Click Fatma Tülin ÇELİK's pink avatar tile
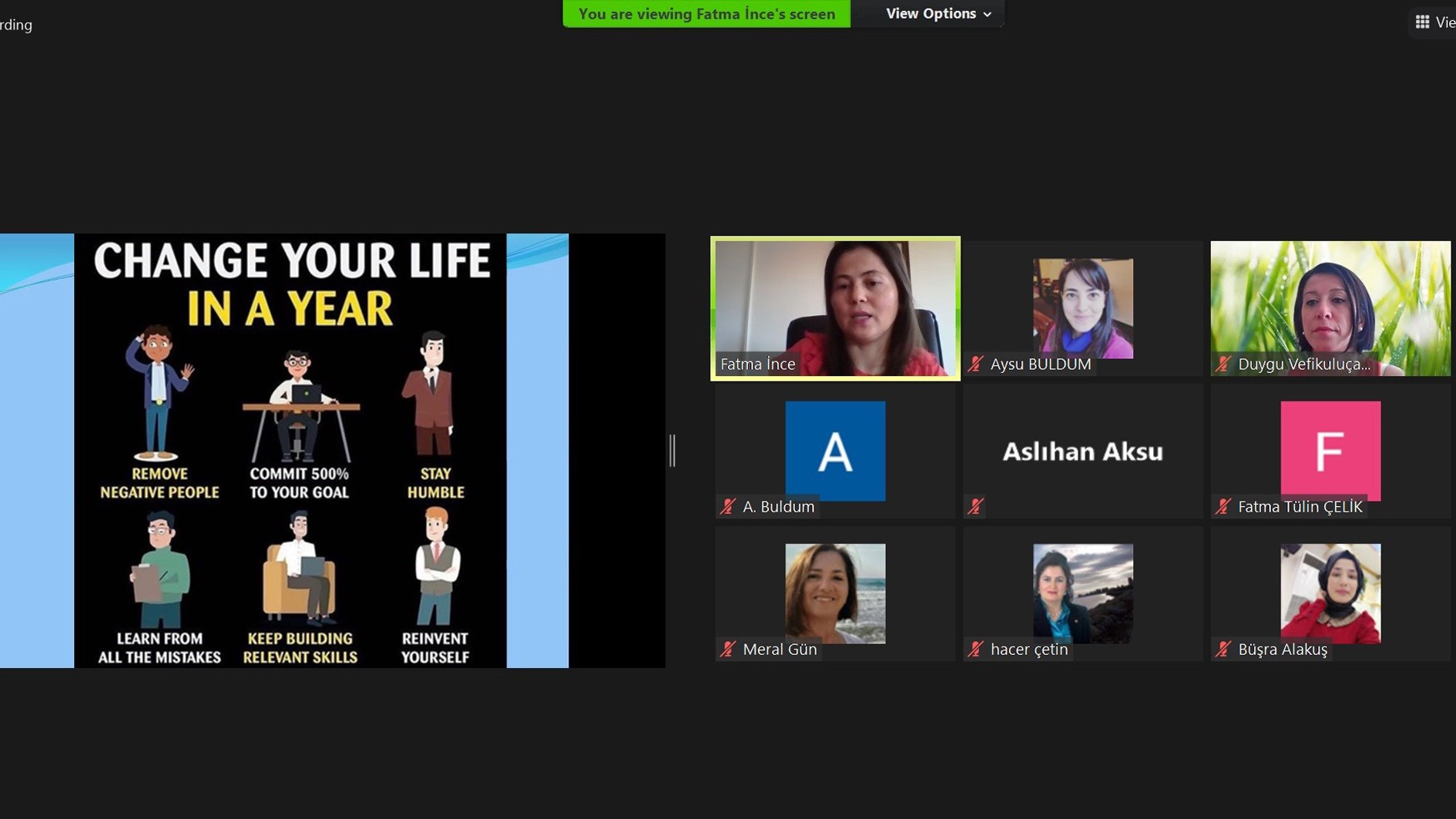 [x=1330, y=451]
